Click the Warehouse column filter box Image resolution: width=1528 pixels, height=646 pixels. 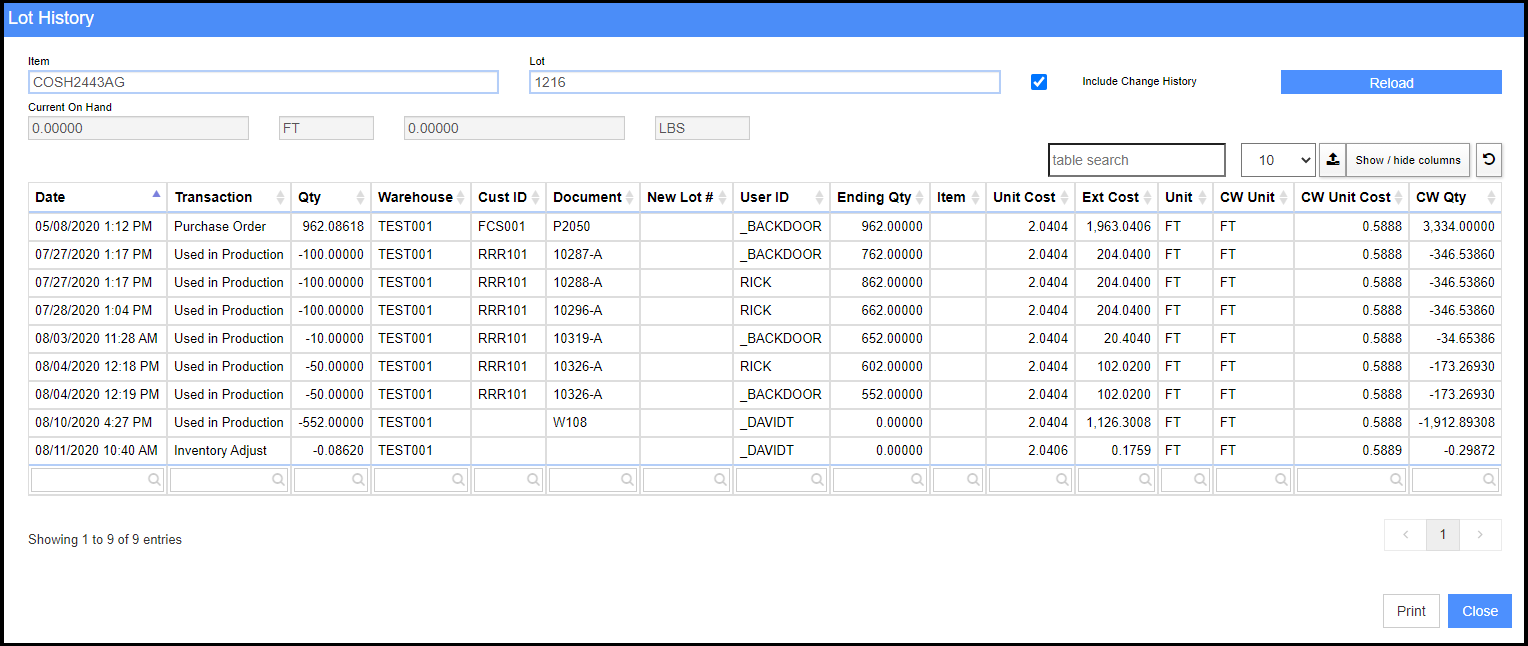[x=421, y=480]
